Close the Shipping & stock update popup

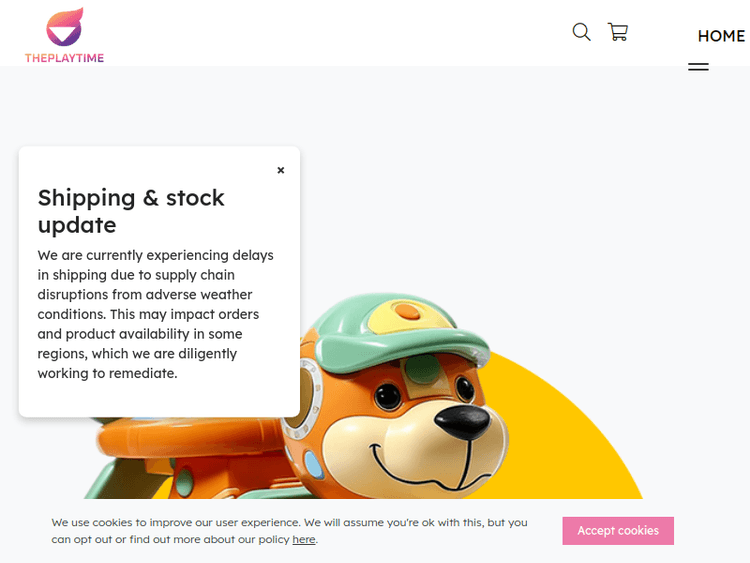click(x=281, y=170)
